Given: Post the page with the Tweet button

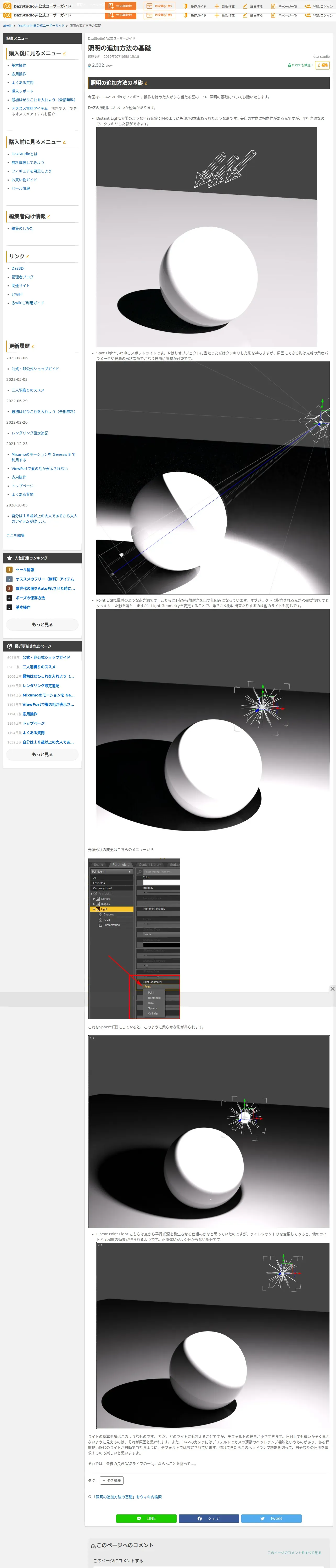Looking at the screenshot, I should (272, 1518).
